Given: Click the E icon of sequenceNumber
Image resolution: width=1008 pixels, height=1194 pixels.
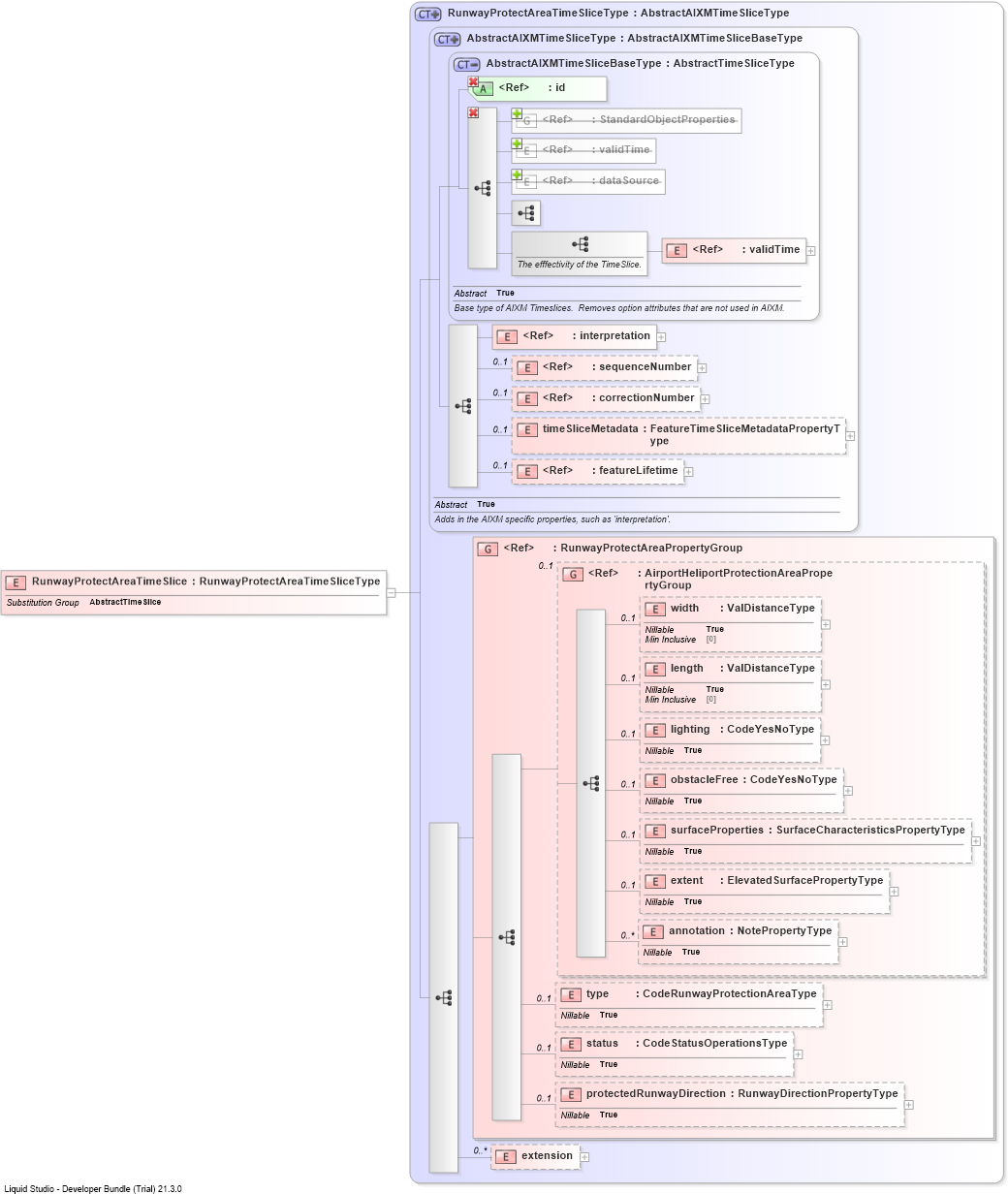Looking at the screenshot, I should [527, 367].
